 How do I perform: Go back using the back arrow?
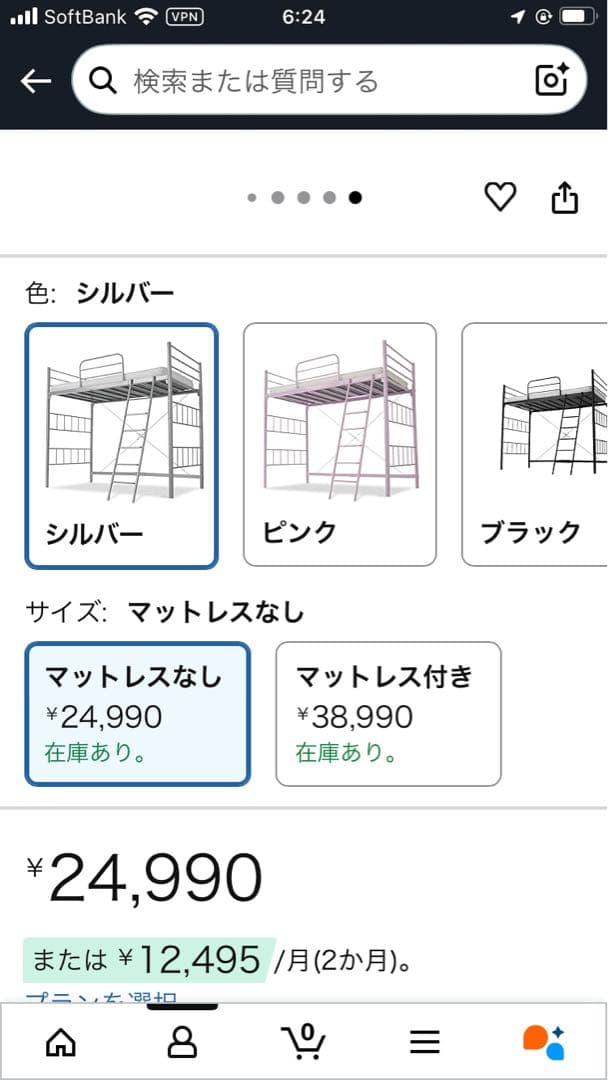(x=33, y=80)
